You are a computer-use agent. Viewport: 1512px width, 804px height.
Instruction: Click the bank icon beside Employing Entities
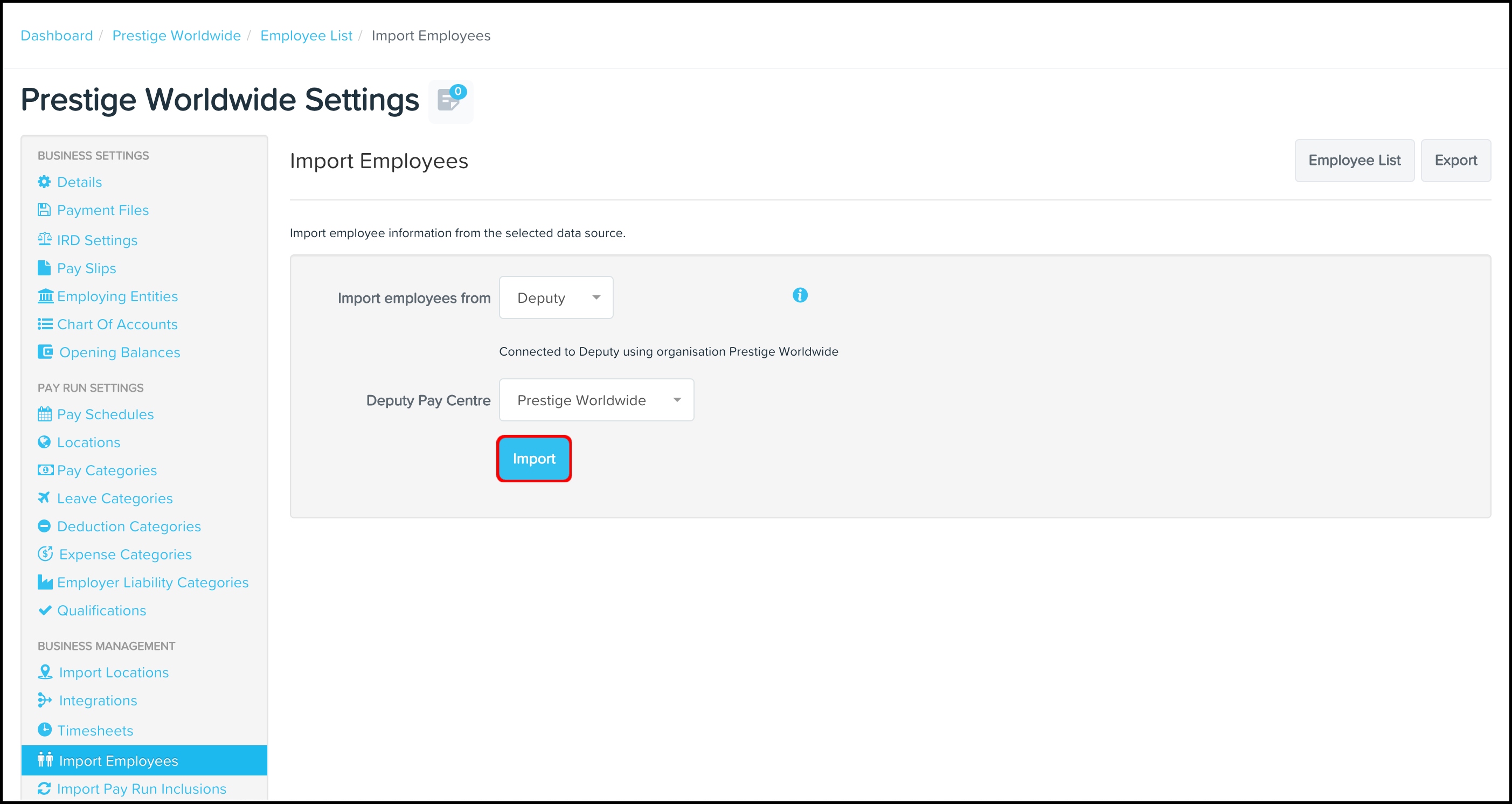pos(45,296)
